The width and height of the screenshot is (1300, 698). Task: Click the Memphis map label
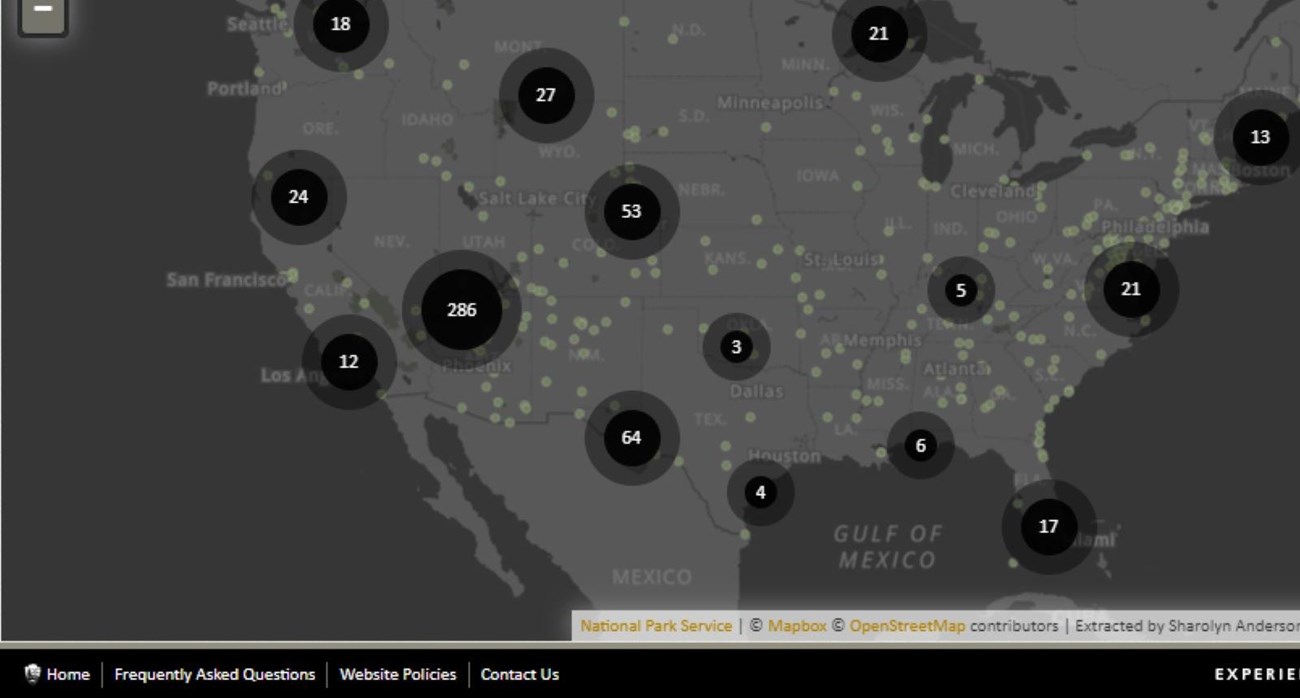[882, 340]
